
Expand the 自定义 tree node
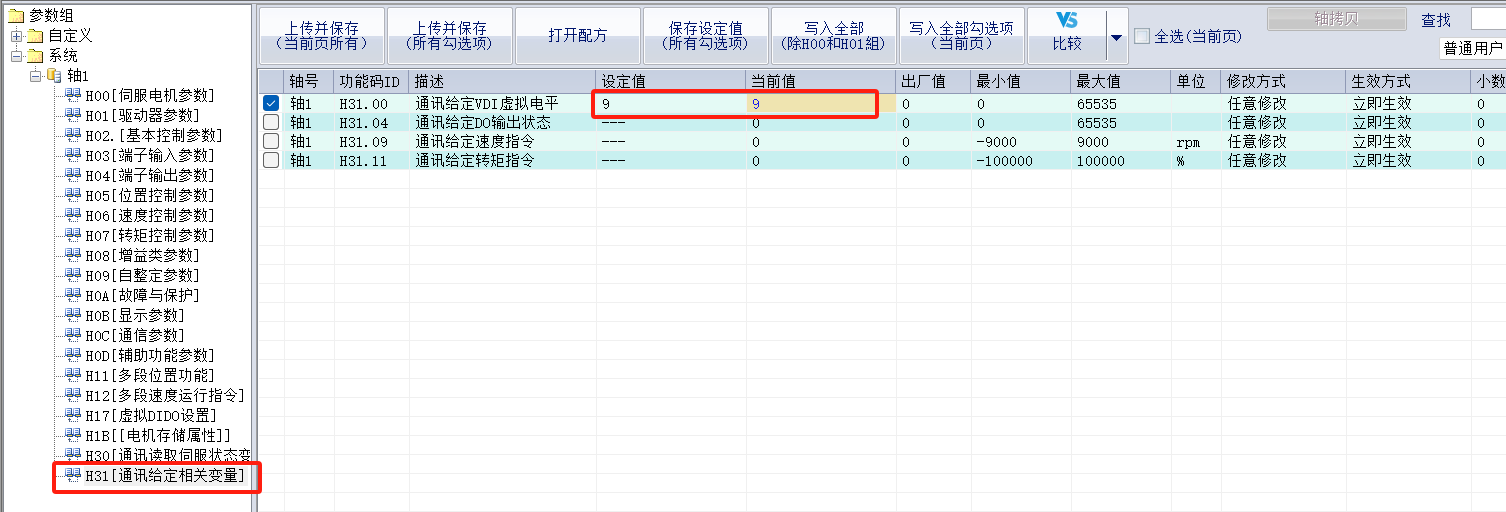(17, 36)
